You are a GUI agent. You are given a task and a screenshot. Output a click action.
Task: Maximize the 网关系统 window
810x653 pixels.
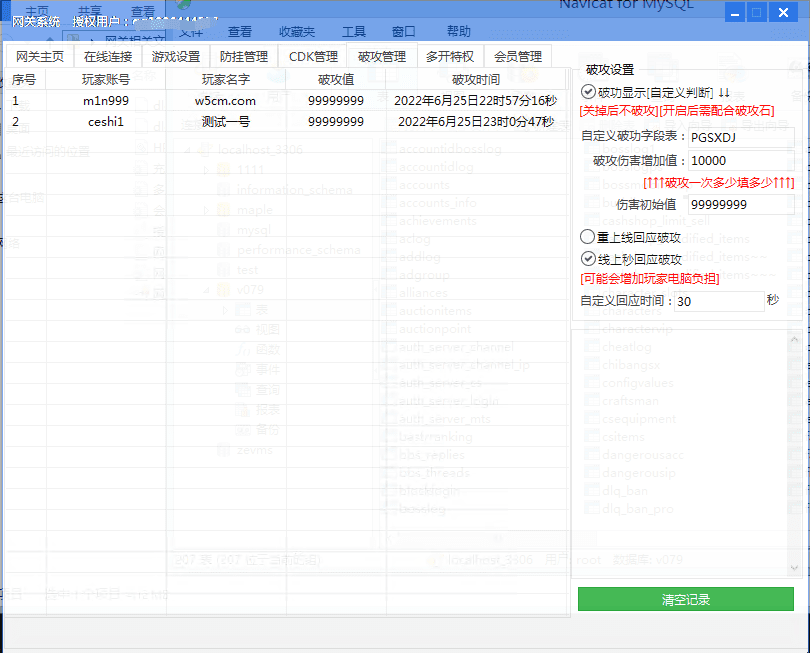tap(756, 12)
